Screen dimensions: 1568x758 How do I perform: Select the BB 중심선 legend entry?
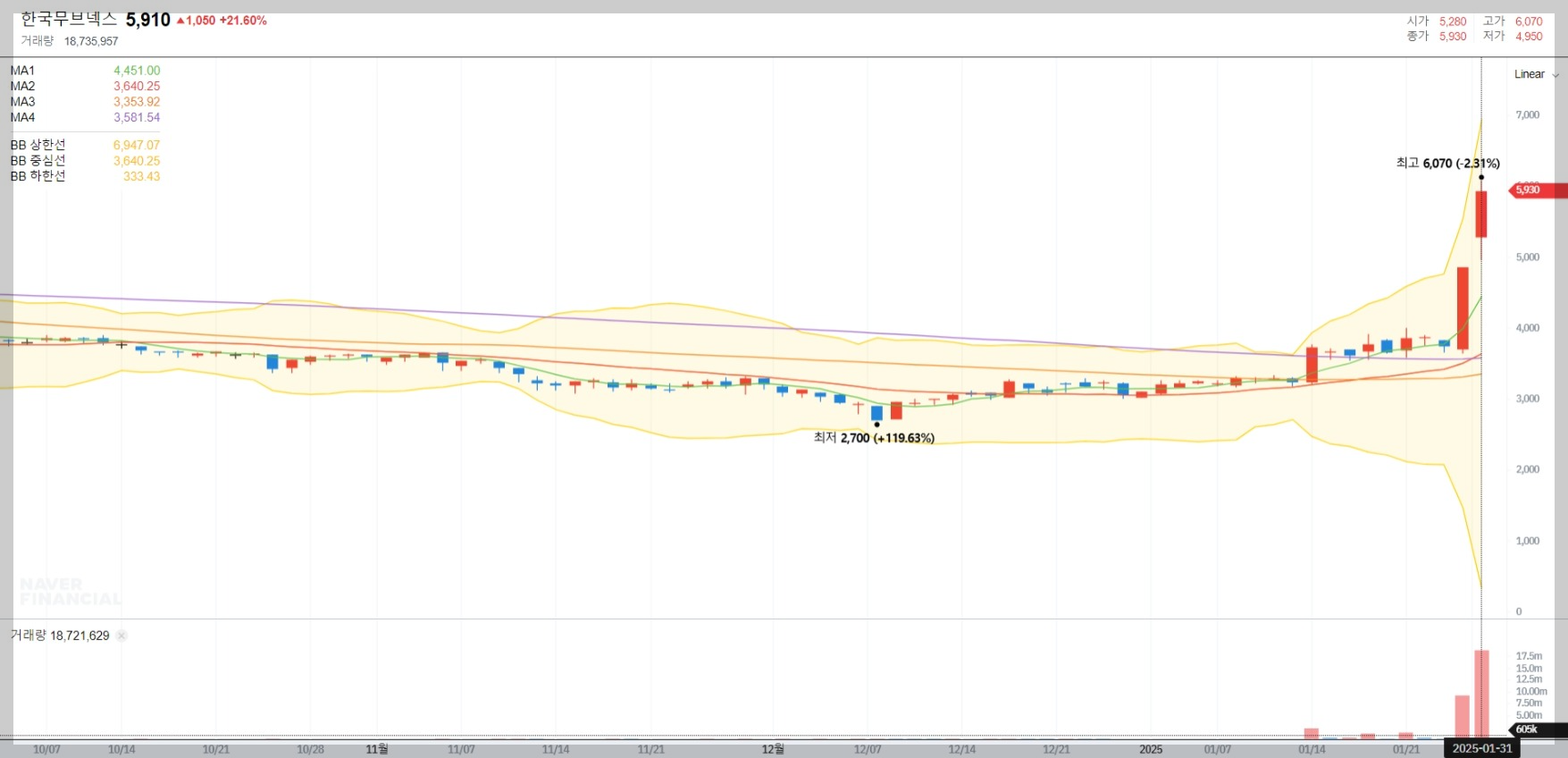[x=85, y=161]
